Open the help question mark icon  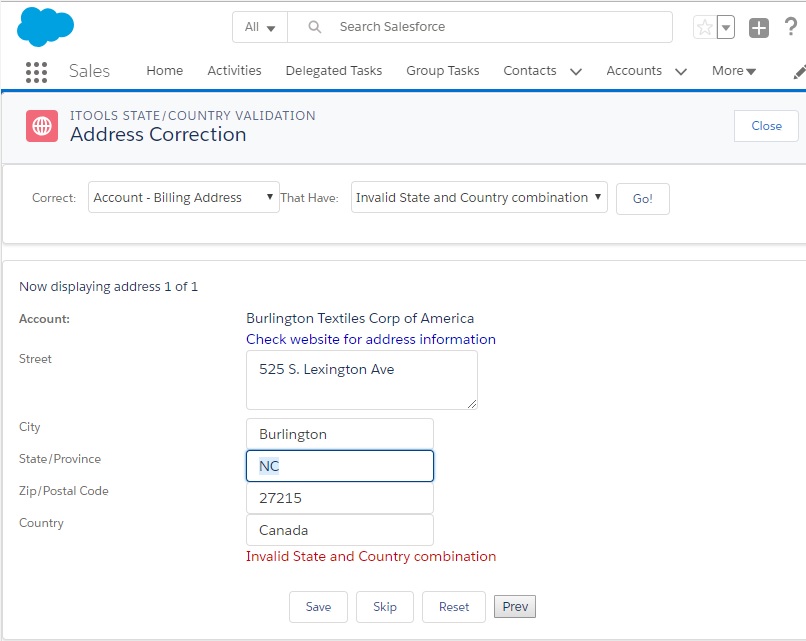click(x=791, y=27)
